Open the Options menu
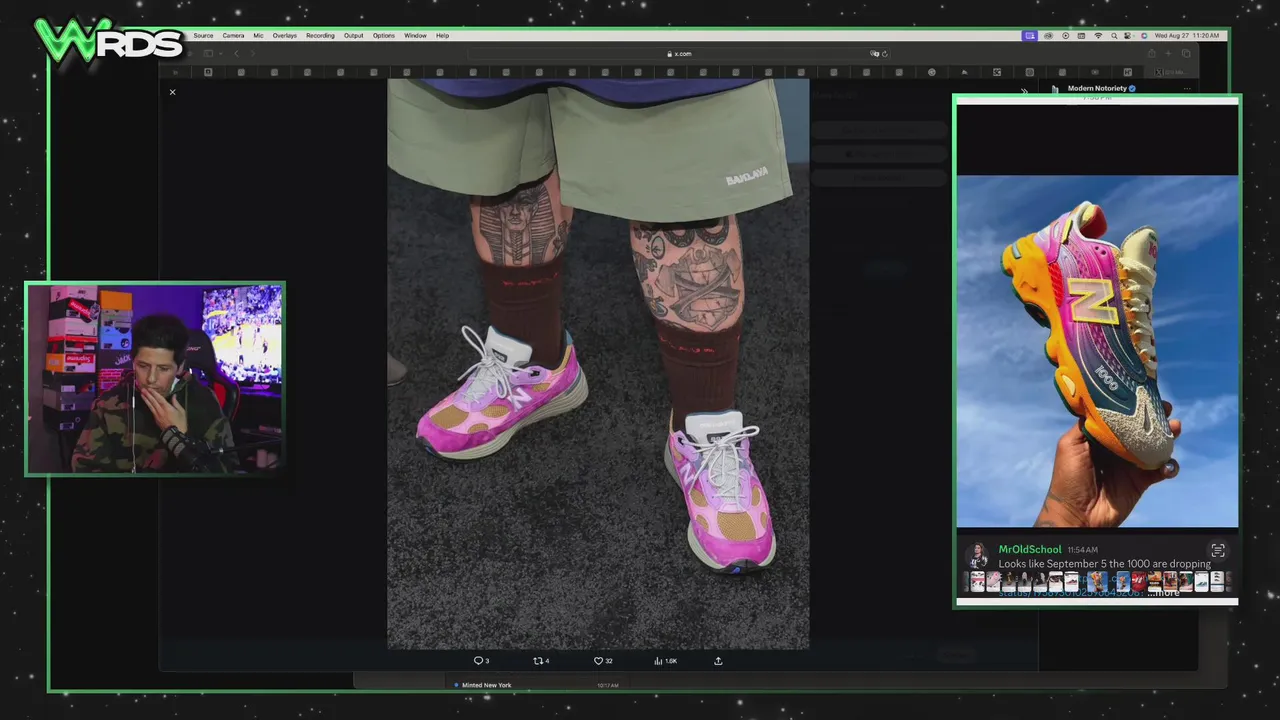The height and width of the screenshot is (720, 1280). 384,36
